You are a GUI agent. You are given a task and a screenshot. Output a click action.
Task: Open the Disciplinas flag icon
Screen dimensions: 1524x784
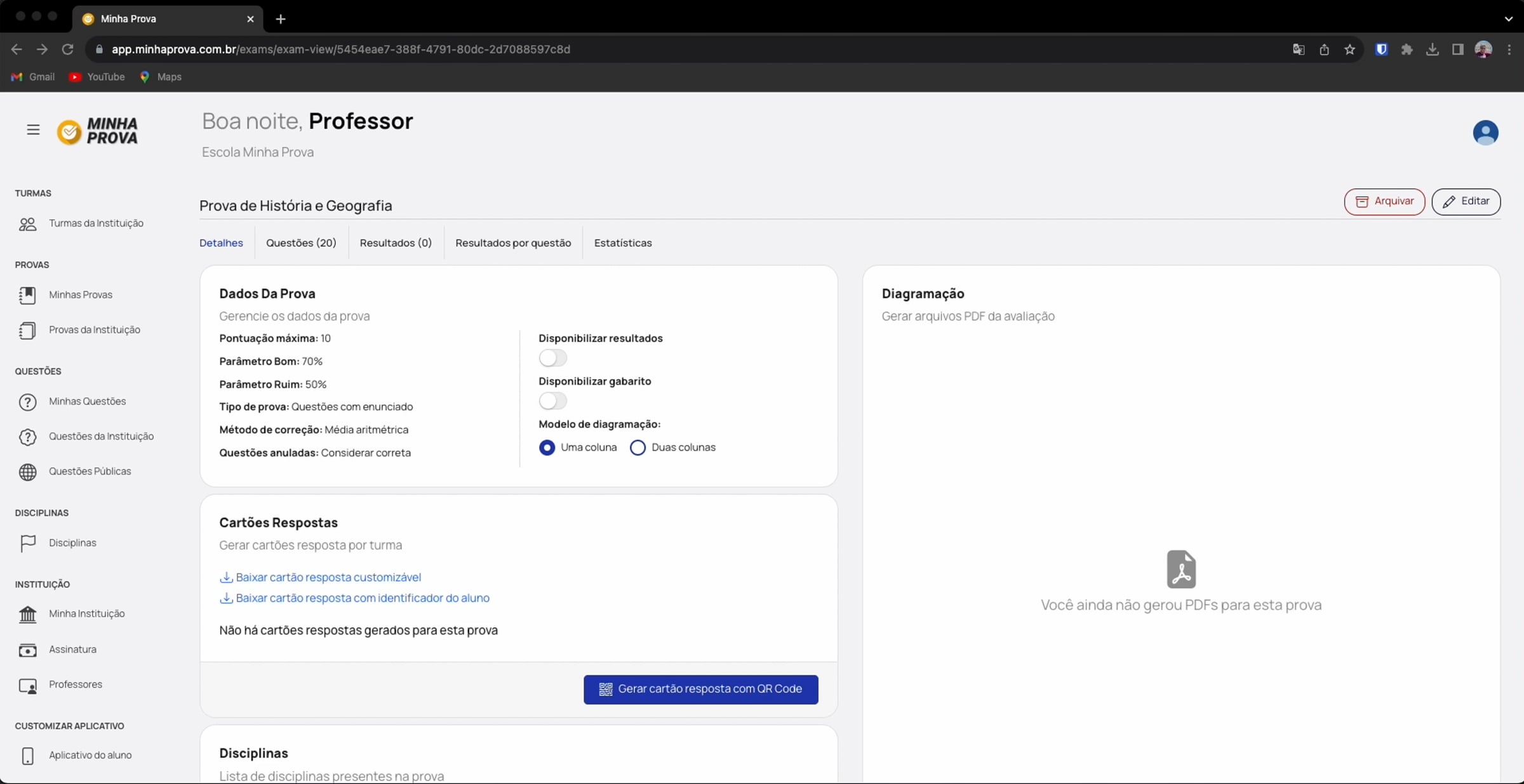[x=27, y=543]
